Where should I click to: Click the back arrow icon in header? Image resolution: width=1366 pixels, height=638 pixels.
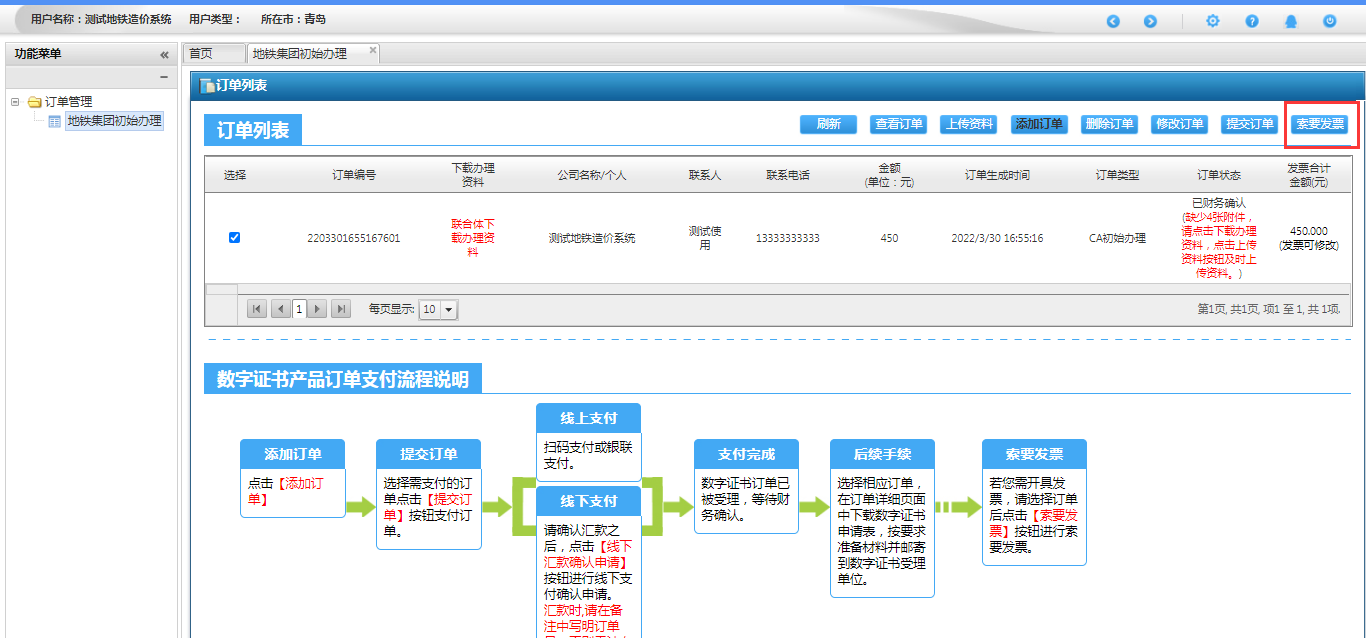click(1113, 21)
